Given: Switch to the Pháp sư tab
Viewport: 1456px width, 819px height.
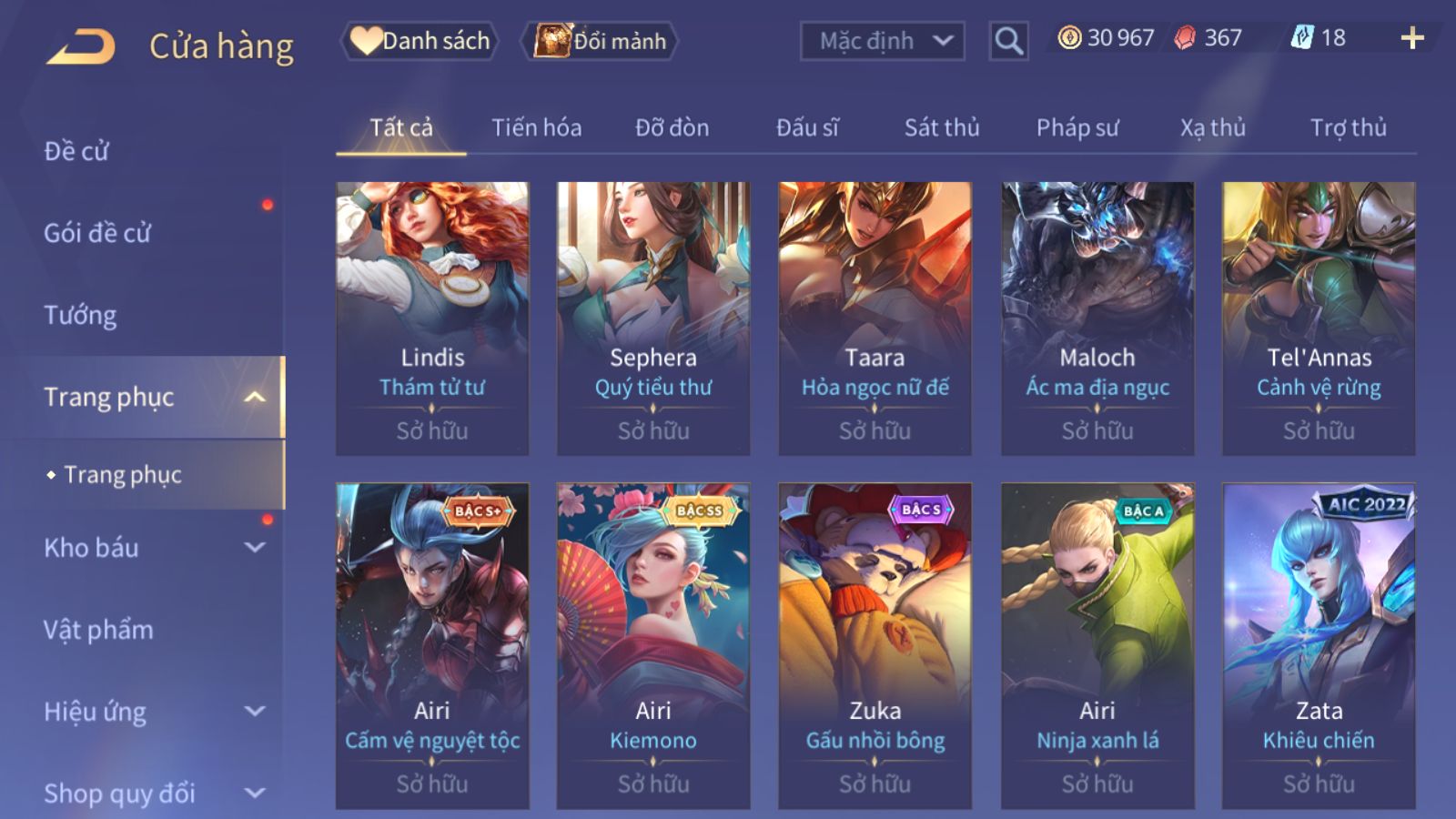Looking at the screenshot, I should pyautogui.click(x=1077, y=127).
